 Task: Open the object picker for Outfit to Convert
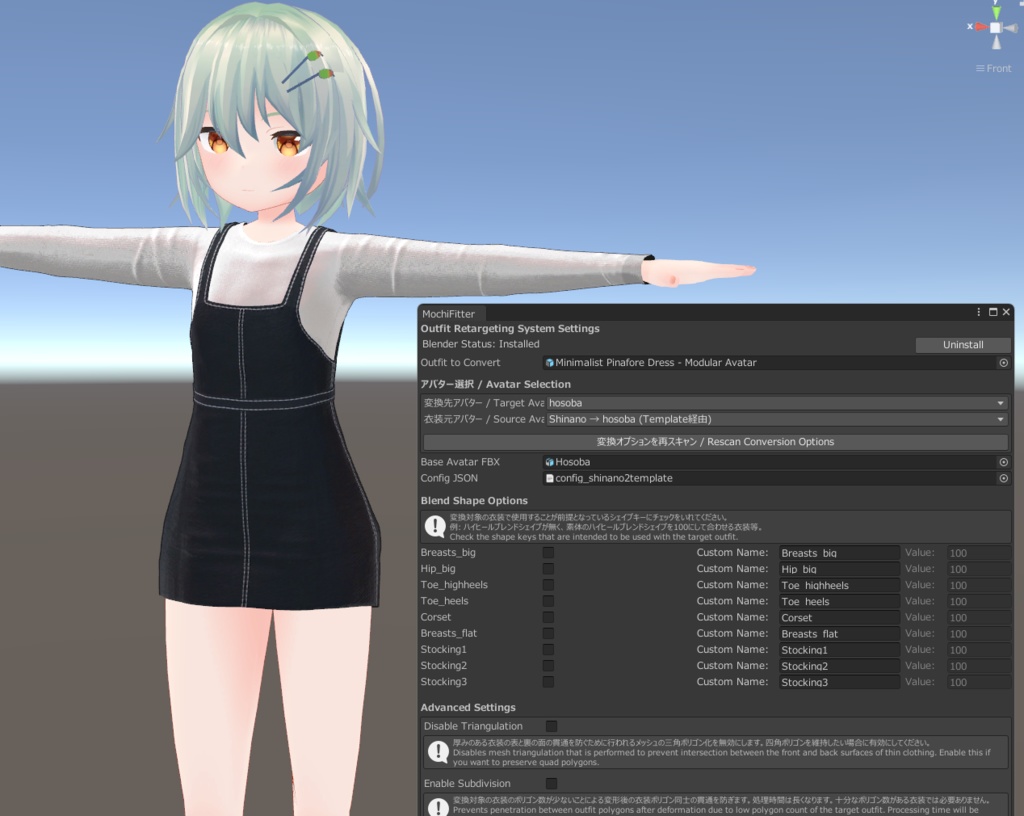click(x=1003, y=362)
